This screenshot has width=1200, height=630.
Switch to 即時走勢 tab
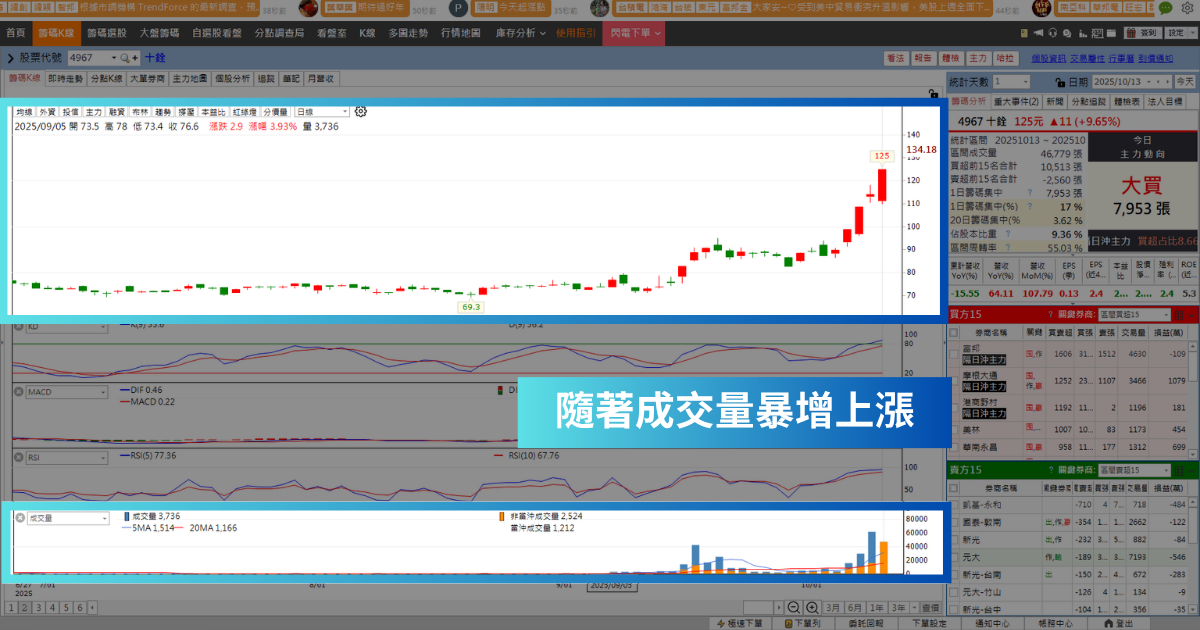click(x=66, y=77)
